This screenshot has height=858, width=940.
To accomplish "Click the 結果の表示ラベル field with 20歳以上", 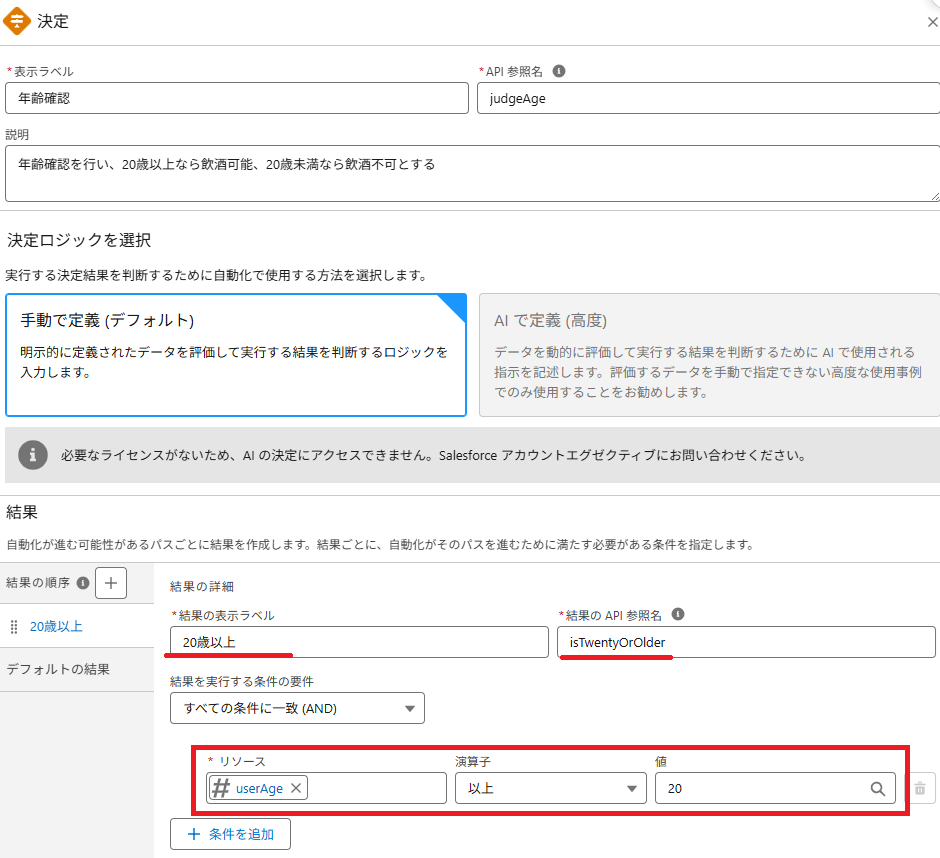I will [x=359, y=642].
